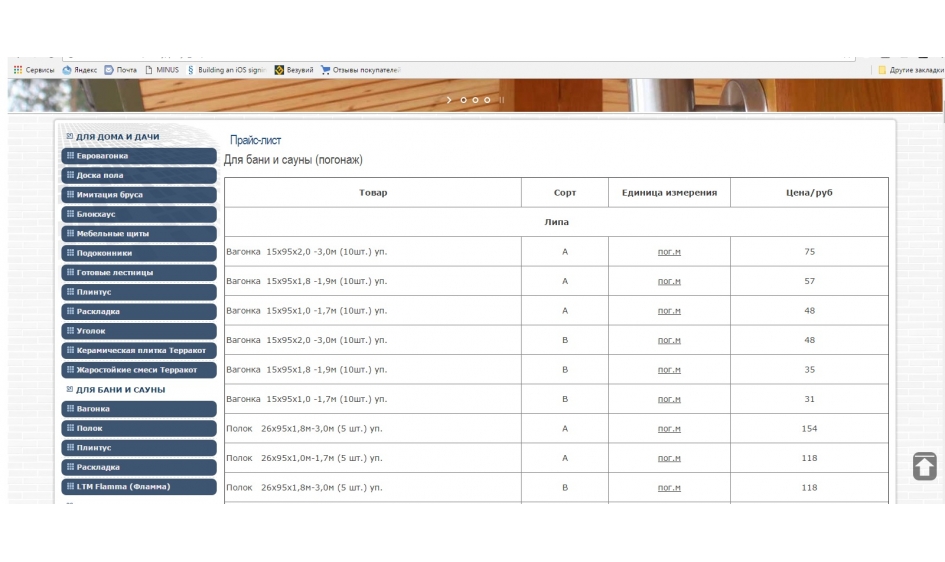This screenshot has width=945, height=562.
Task: Open Раскладка under ДЛЯ ДОМА И ДАЧИ
Action: (x=139, y=311)
